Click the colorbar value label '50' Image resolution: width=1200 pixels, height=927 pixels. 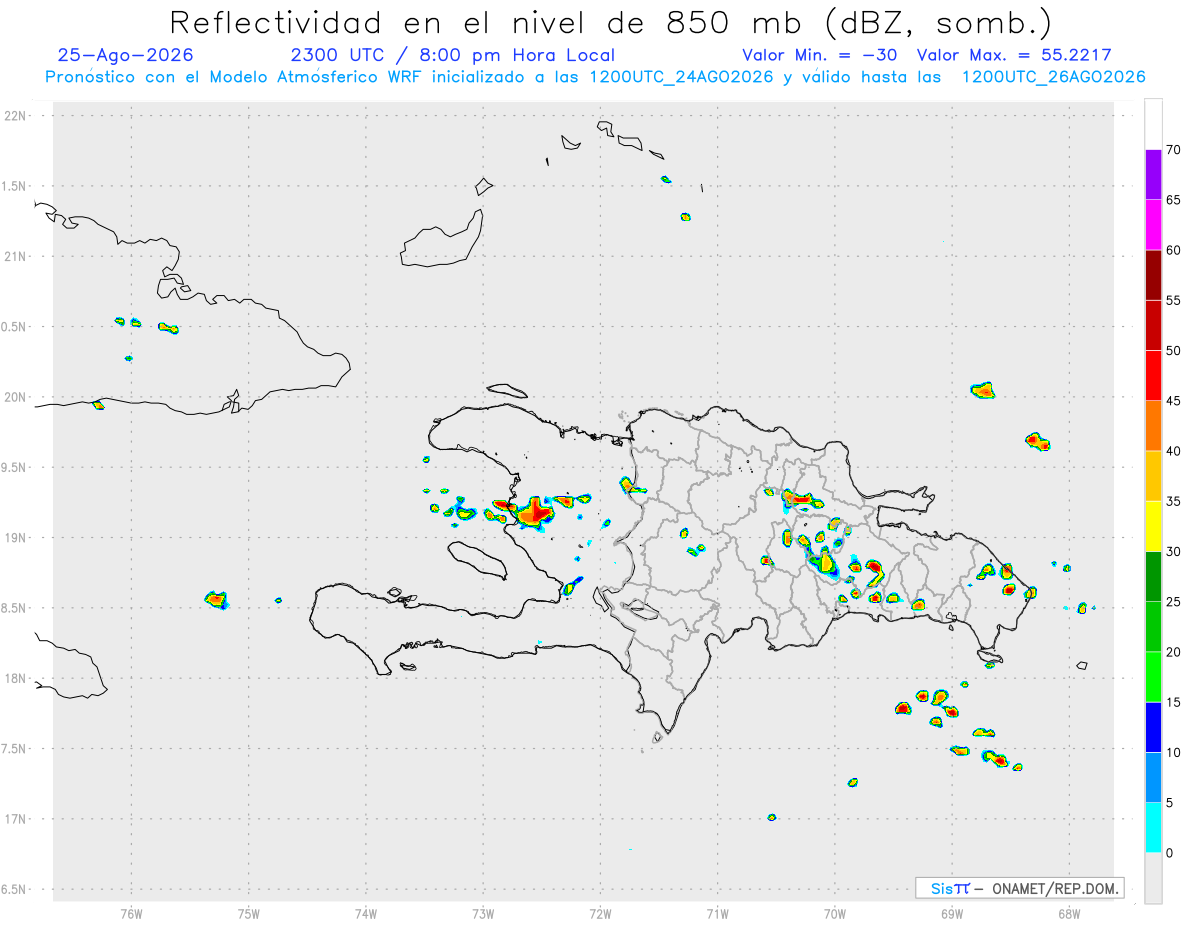tap(1173, 351)
